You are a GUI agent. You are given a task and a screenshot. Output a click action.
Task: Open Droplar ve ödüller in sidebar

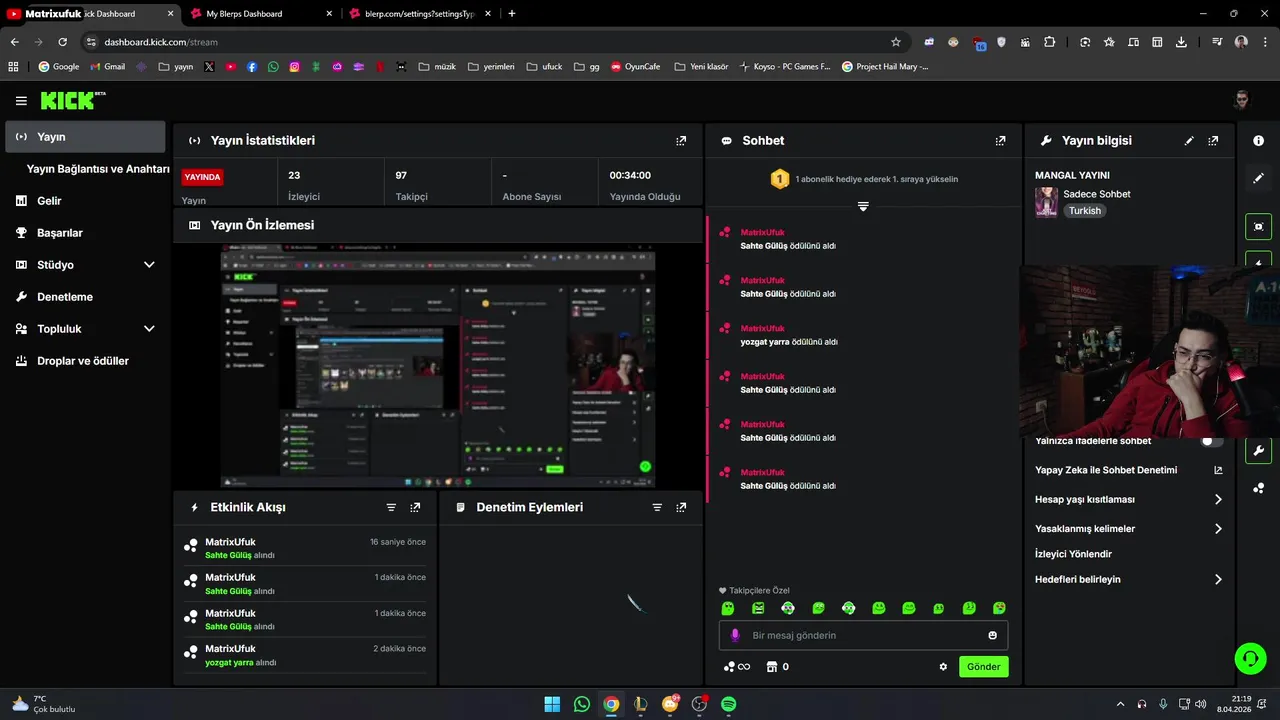[85, 361]
